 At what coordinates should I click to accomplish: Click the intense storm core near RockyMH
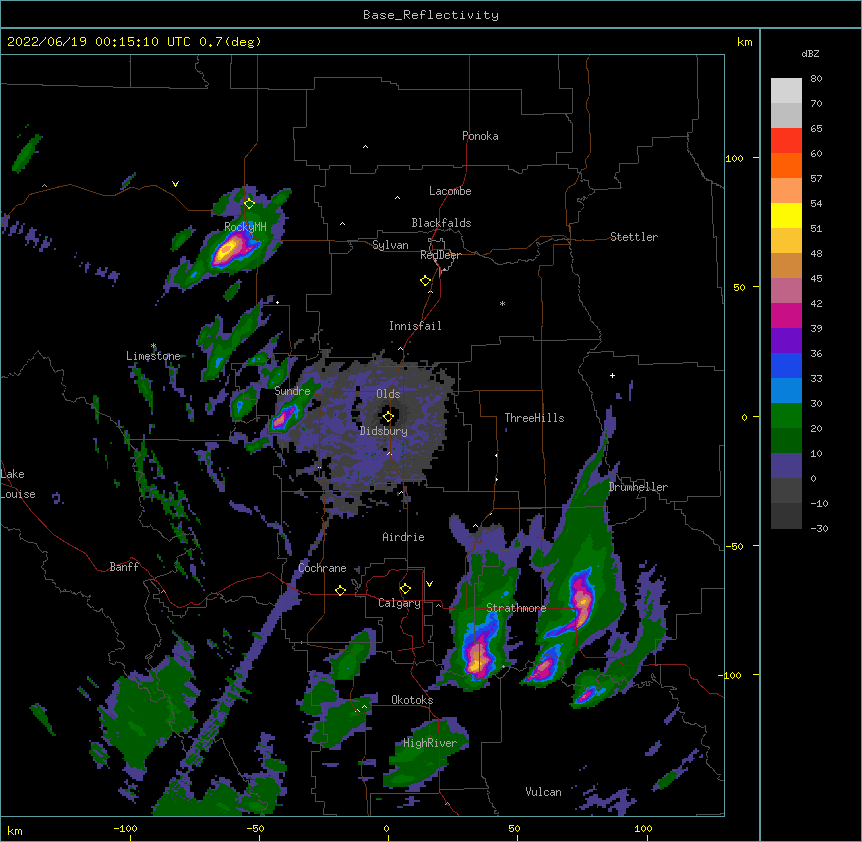230,249
